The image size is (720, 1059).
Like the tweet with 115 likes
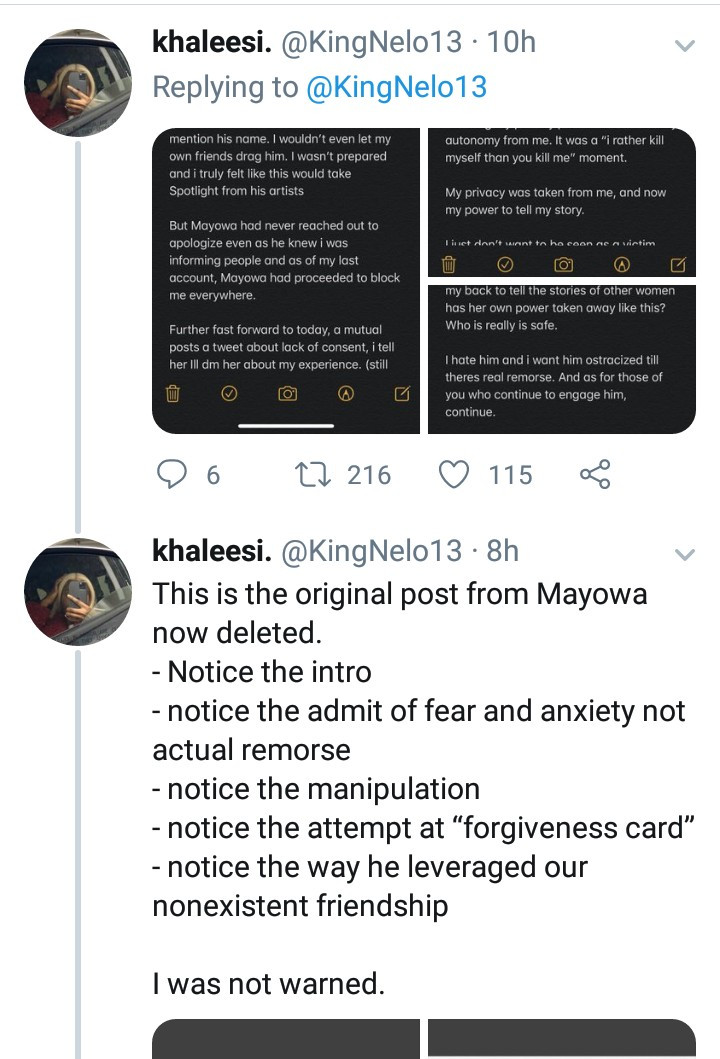click(x=454, y=474)
